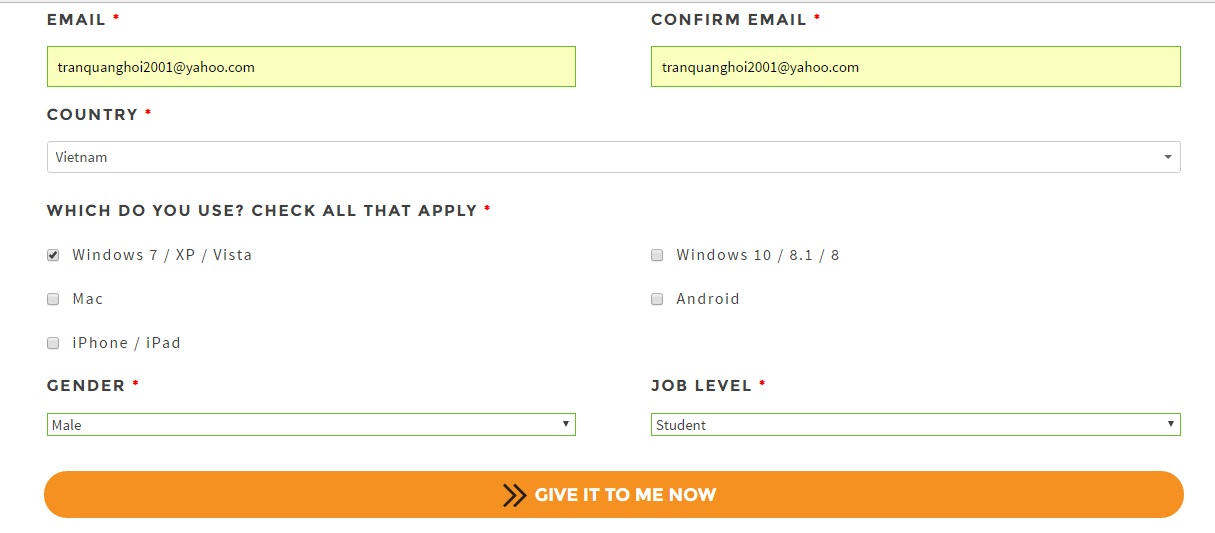Click the Confirm Email input field
1215x533 pixels.
click(x=915, y=67)
